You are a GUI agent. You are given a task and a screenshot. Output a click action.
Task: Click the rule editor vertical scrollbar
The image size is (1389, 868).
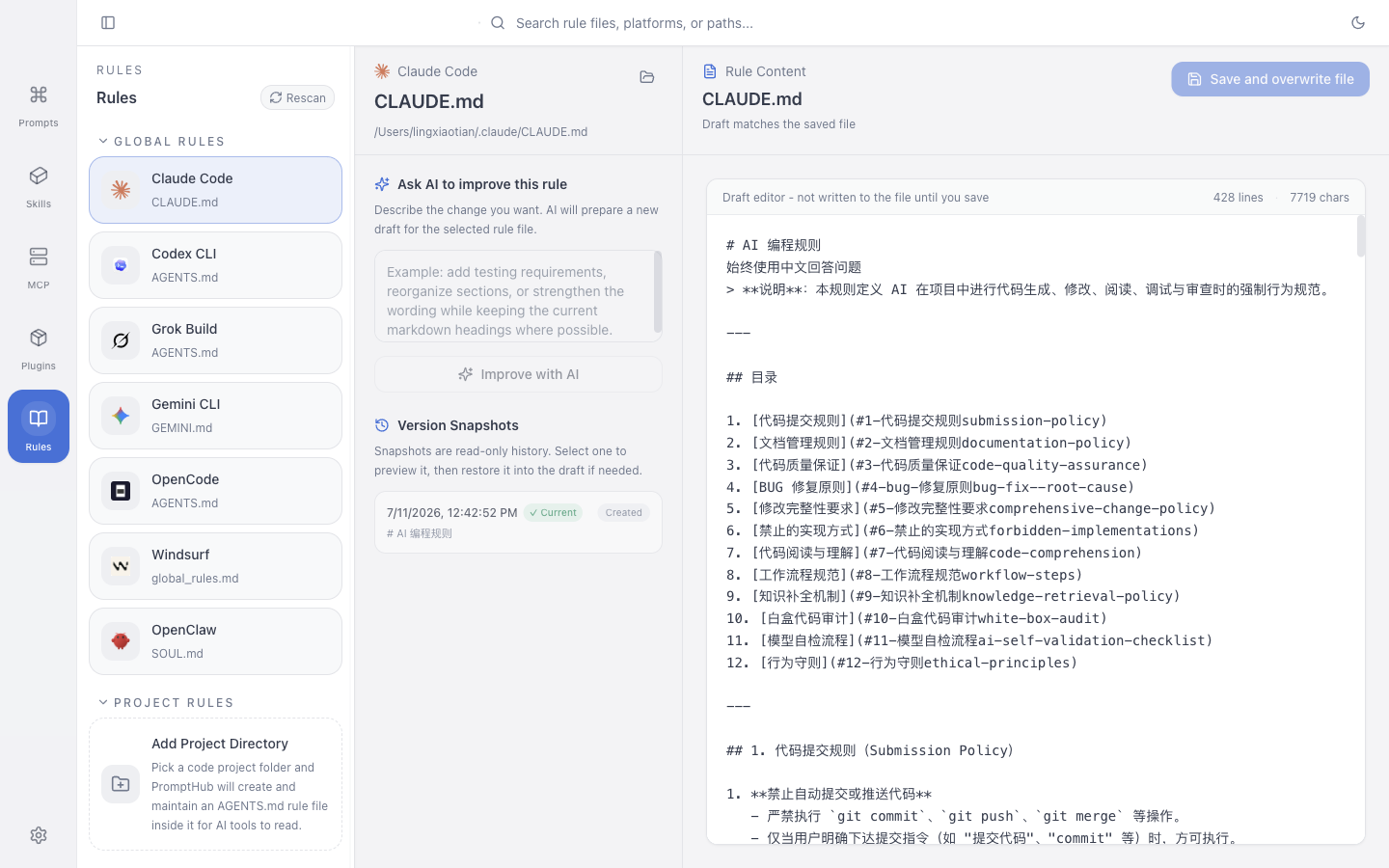click(1361, 236)
